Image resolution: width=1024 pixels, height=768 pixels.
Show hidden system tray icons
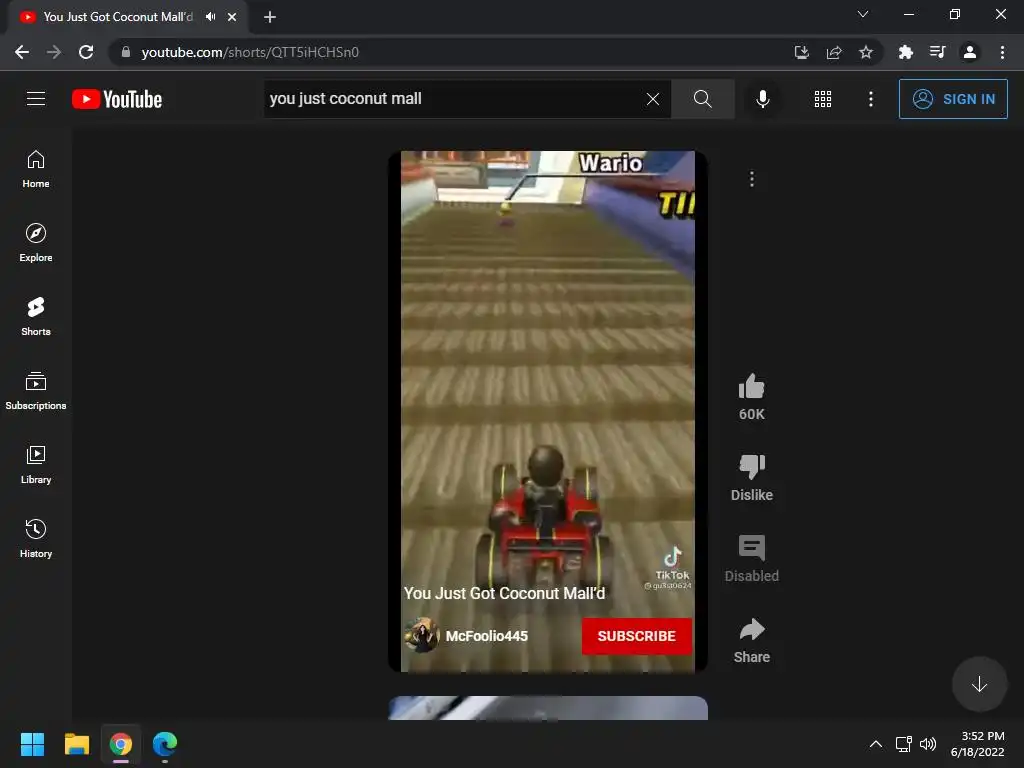click(876, 744)
